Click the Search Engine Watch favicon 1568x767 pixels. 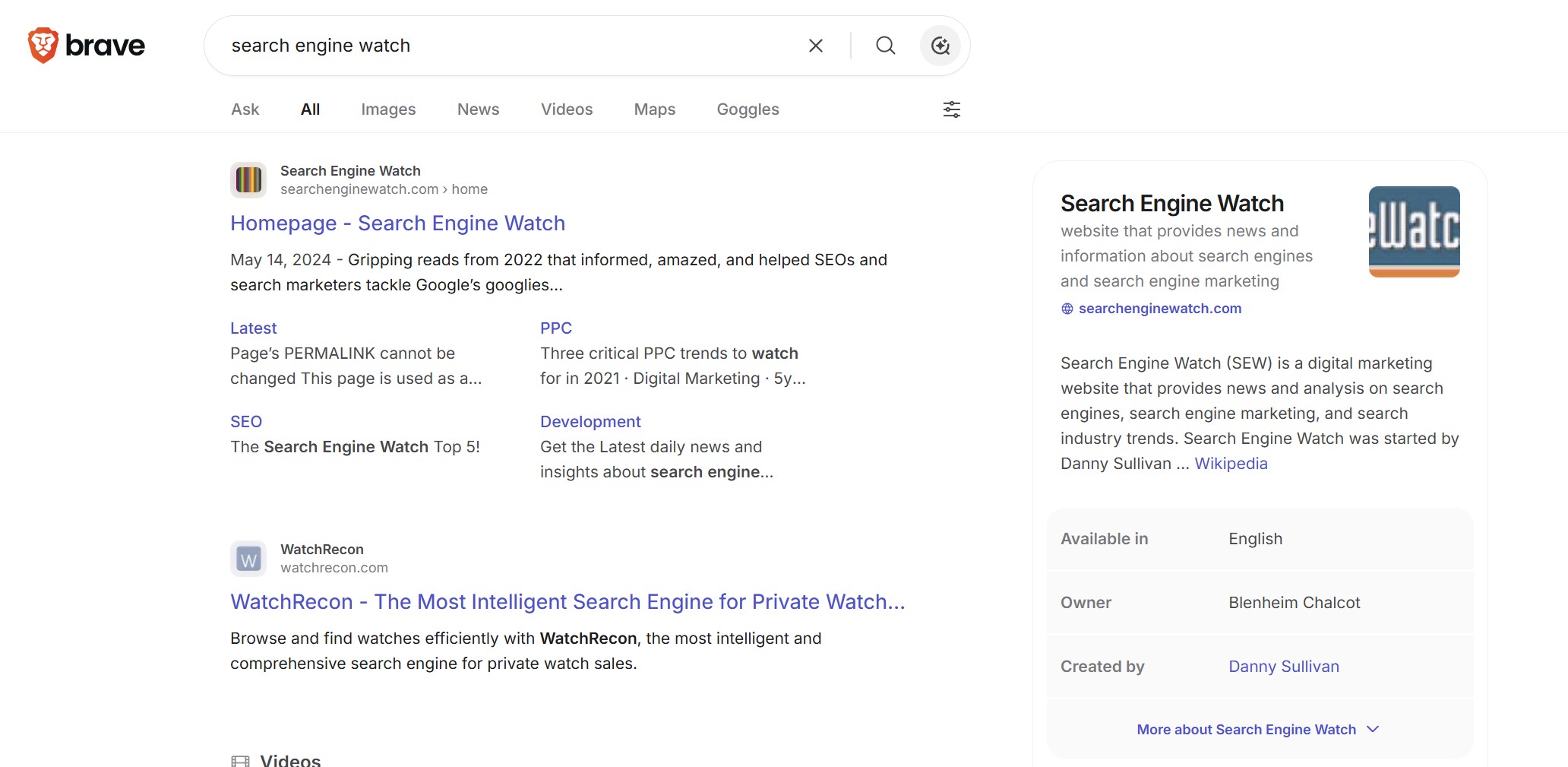pos(248,180)
